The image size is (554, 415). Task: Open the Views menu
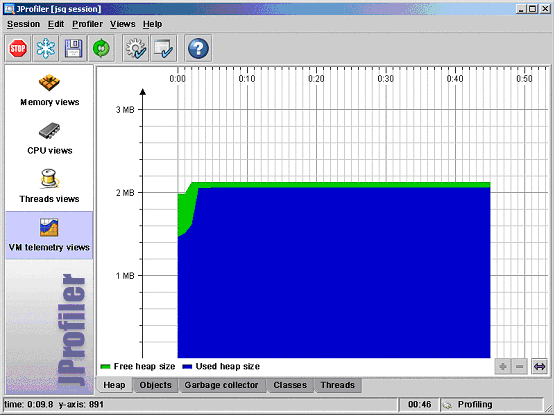(x=123, y=24)
